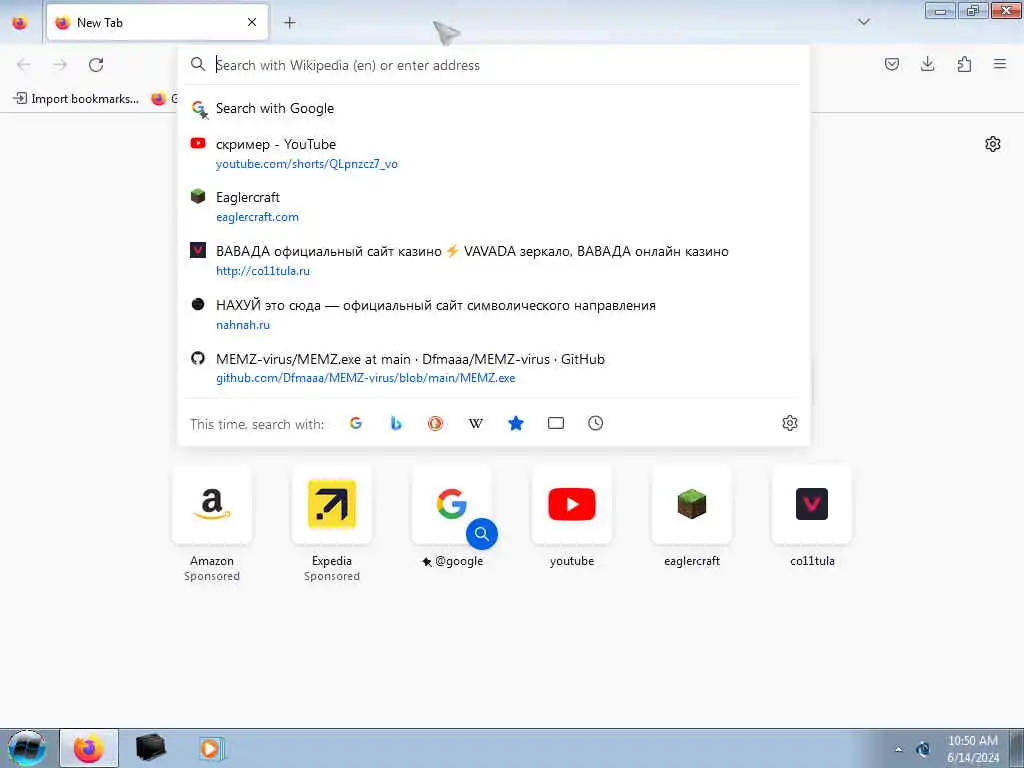Open the Eaglercraft suggestion
Image resolution: width=1024 pixels, height=768 pixels.
pyautogui.click(x=494, y=206)
